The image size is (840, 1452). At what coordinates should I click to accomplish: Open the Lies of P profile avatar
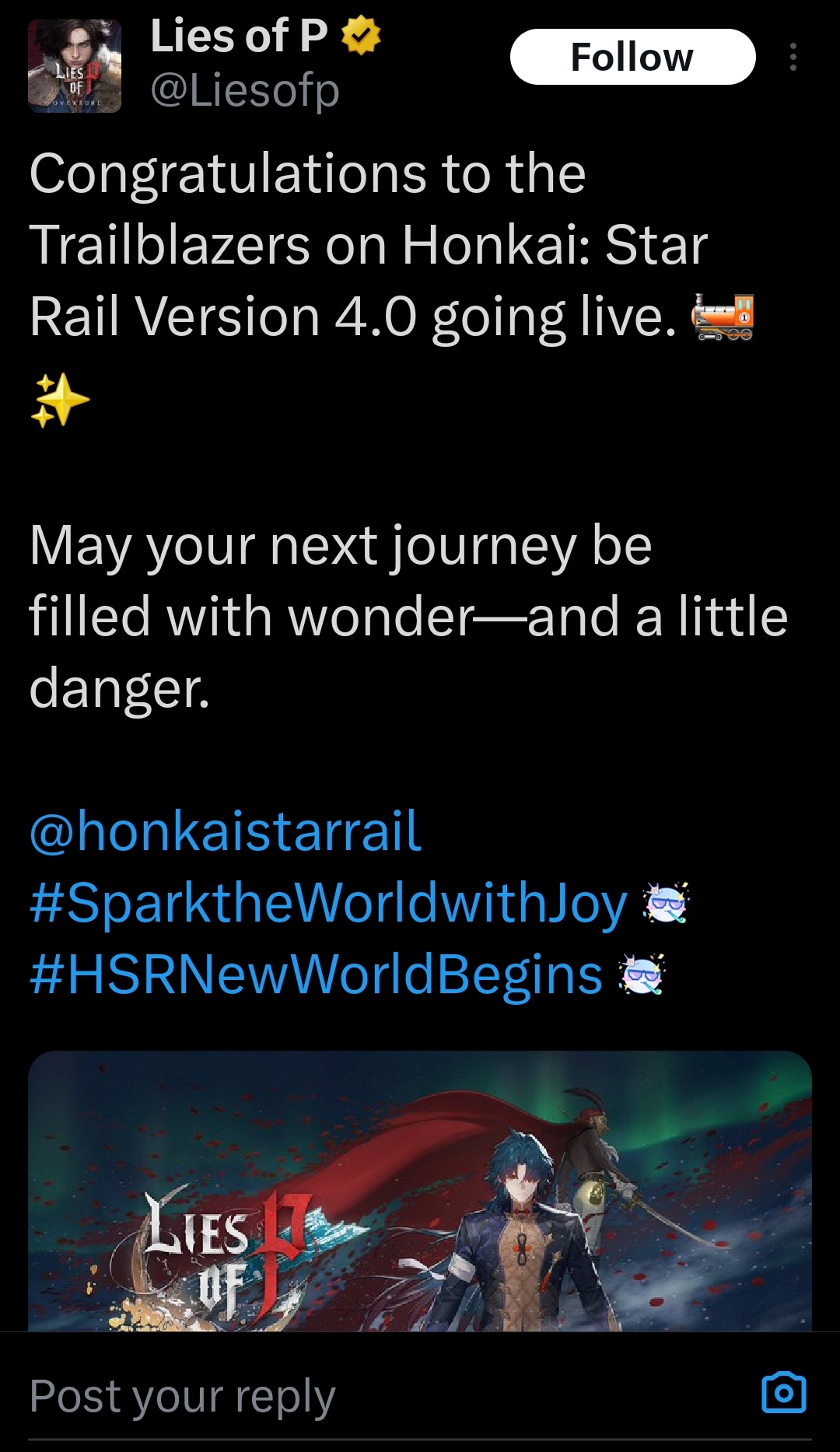(75, 66)
